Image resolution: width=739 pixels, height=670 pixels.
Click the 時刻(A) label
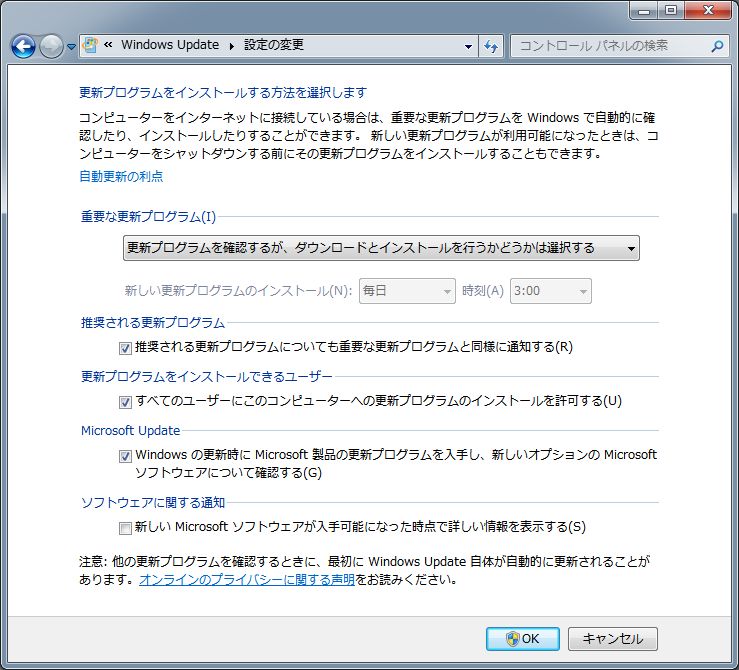(x=483, y=291)
